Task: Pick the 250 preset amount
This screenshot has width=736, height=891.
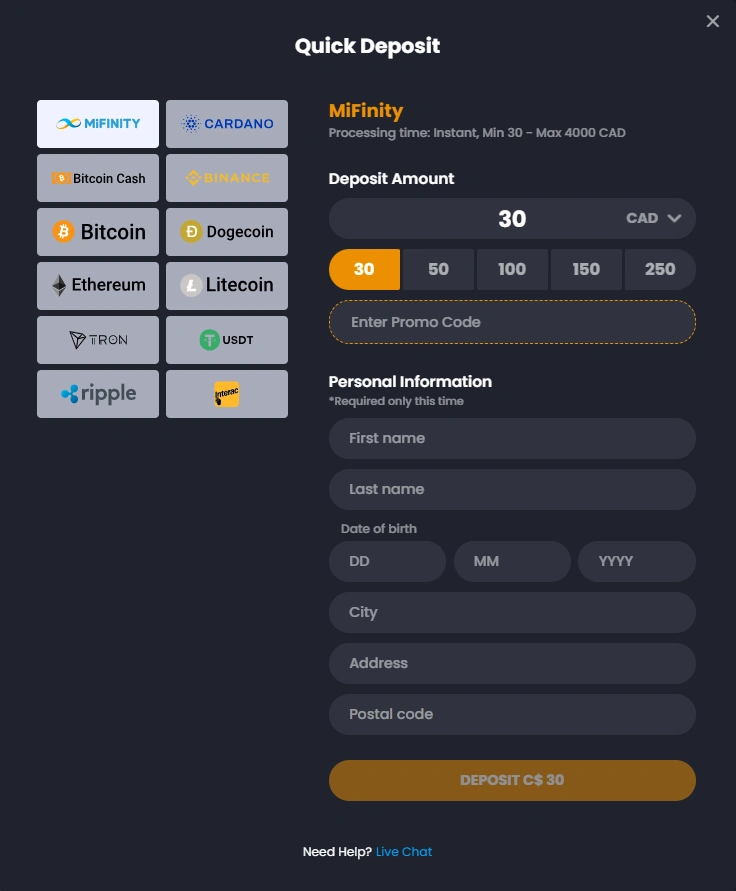Action: [660, 269]
